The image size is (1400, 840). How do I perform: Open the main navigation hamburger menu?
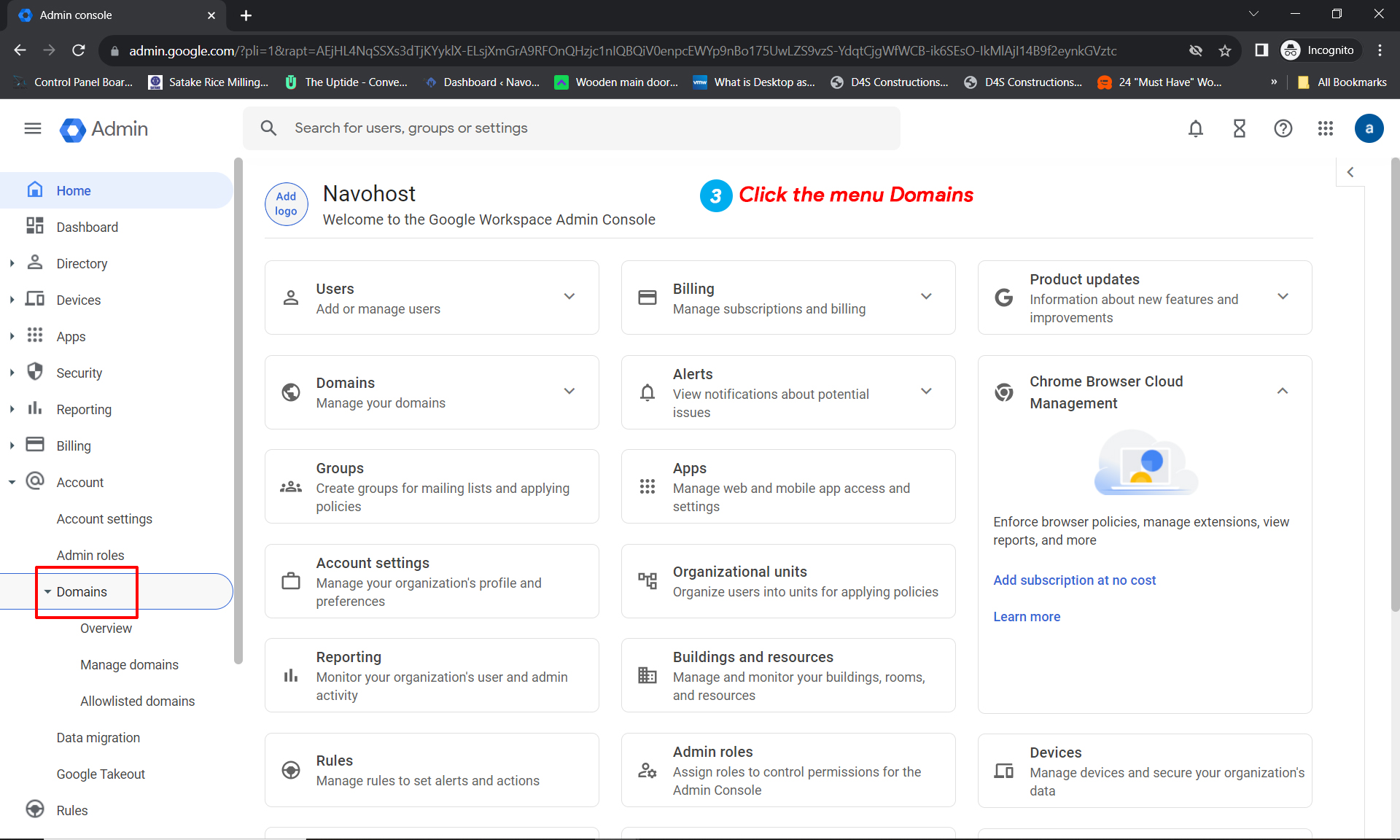coord(32,128)
